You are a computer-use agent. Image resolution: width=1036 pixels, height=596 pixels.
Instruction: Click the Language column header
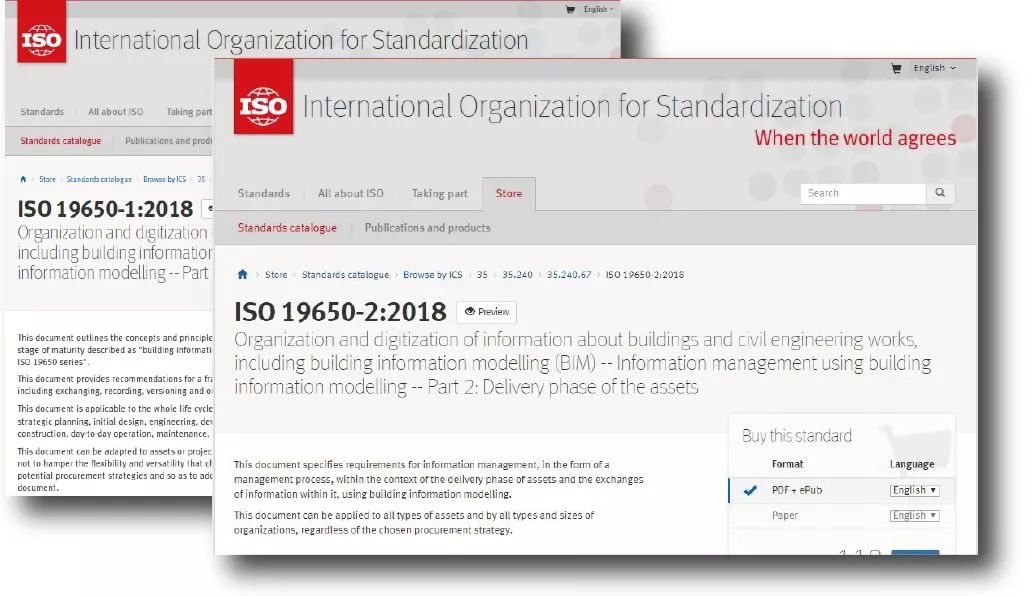(912, 464)
